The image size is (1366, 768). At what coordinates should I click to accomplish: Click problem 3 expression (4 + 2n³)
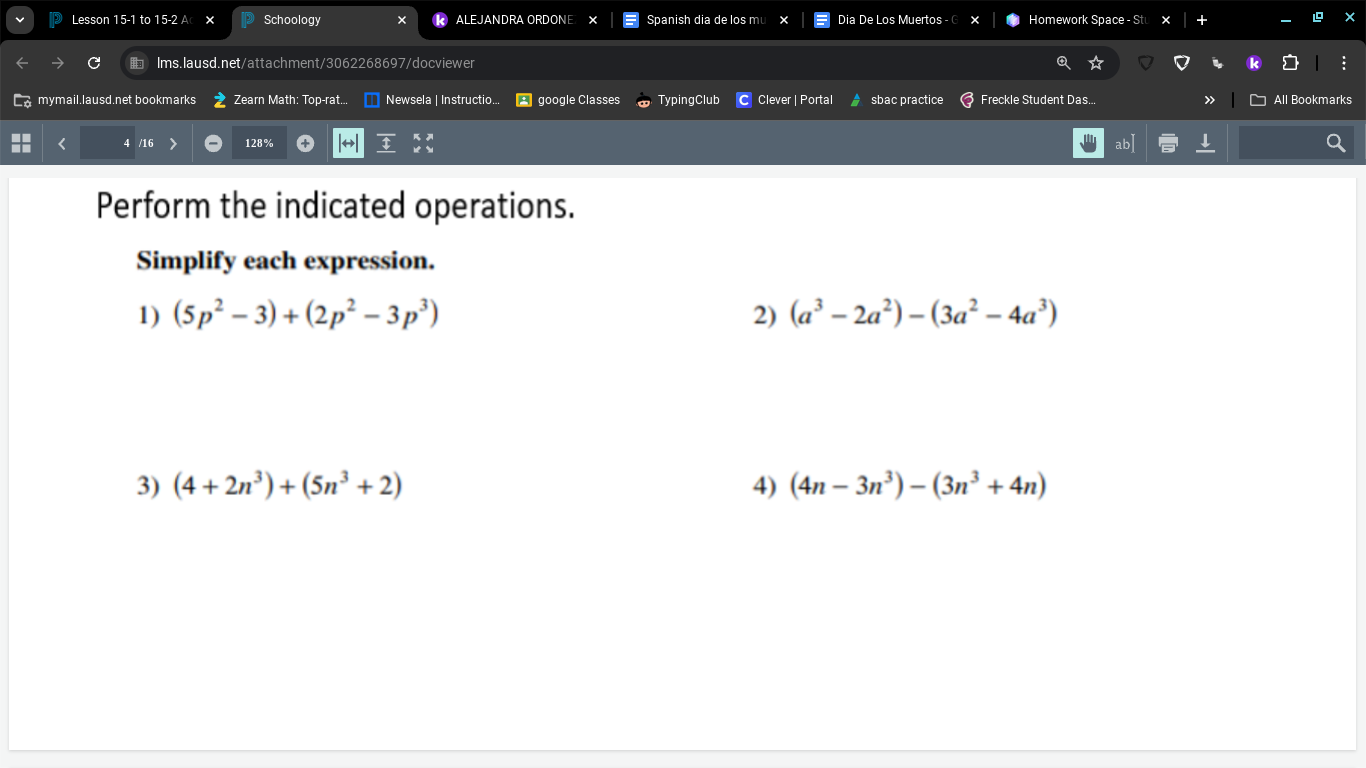(x=223, y=486)
